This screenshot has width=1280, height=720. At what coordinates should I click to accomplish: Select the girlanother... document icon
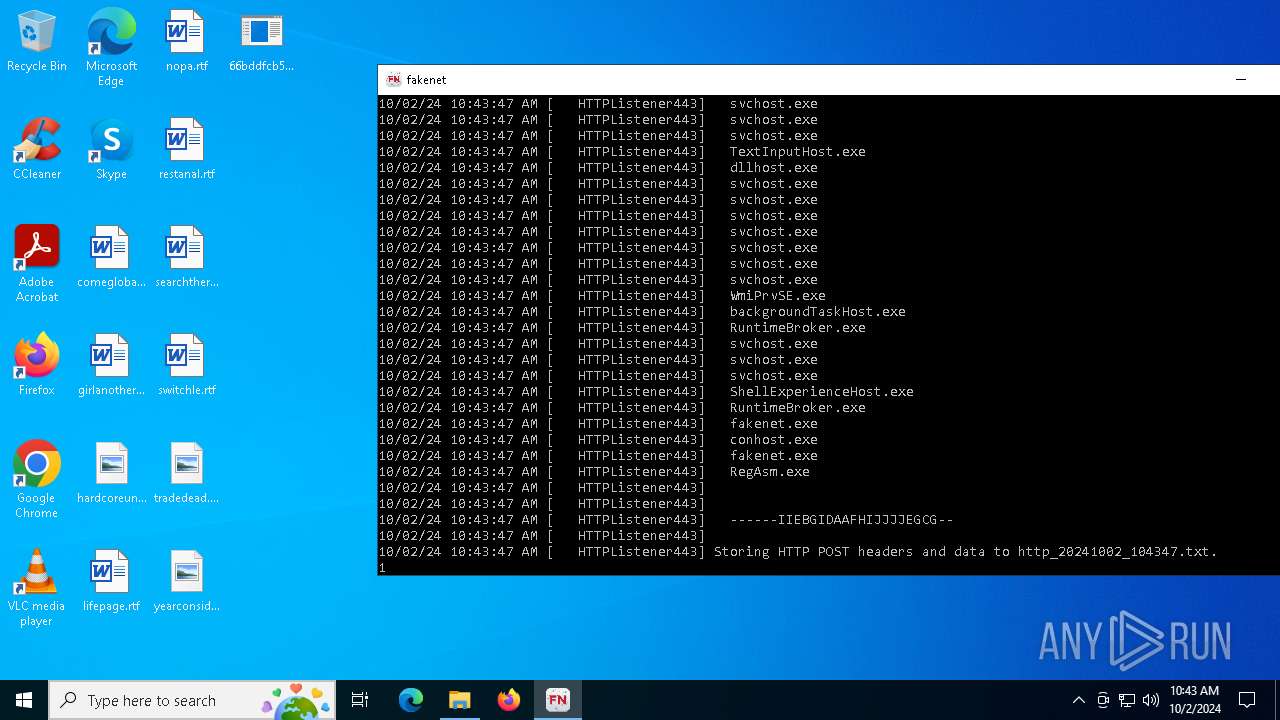coord(111,366)
